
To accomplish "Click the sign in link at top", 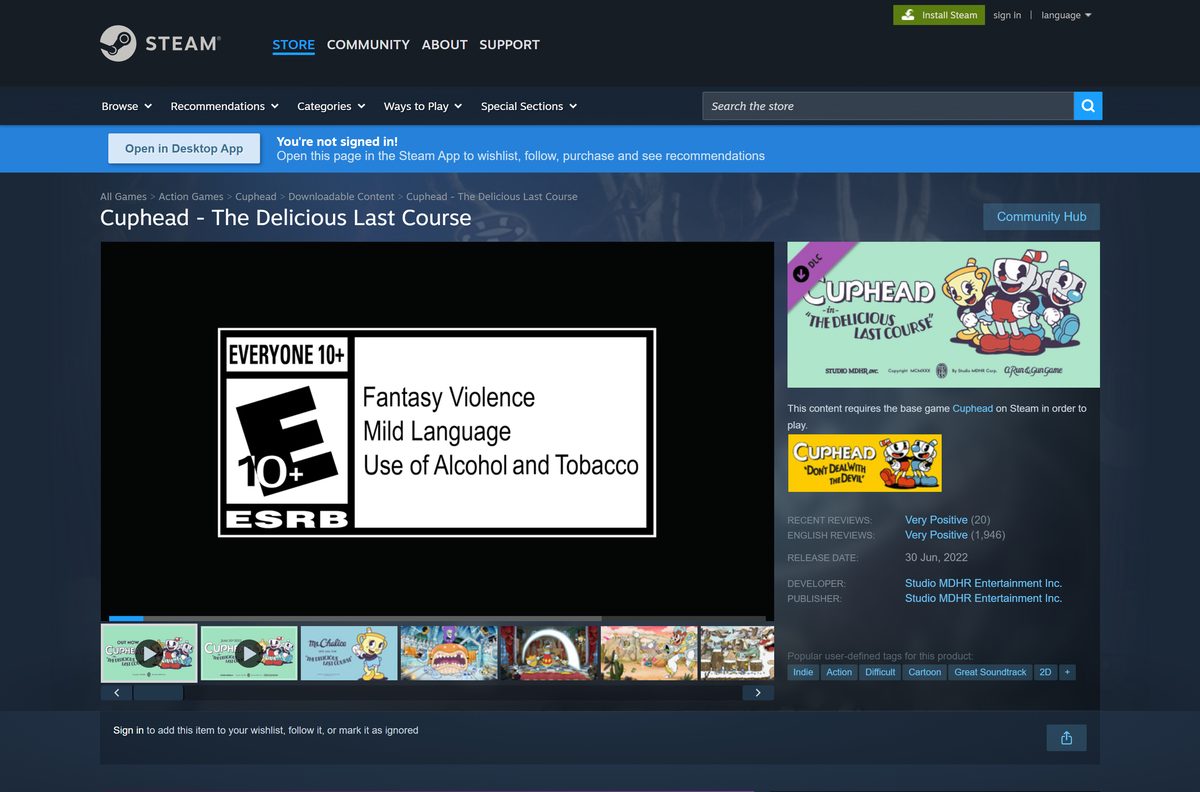I will point(1007,15).
